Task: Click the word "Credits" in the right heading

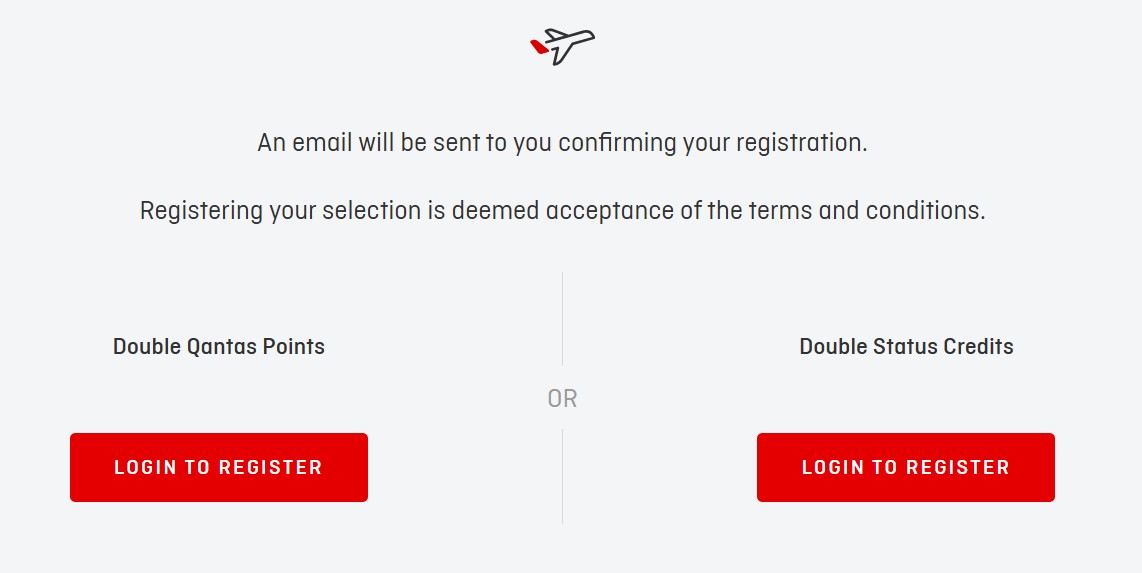Action: [x=979, y=347]
